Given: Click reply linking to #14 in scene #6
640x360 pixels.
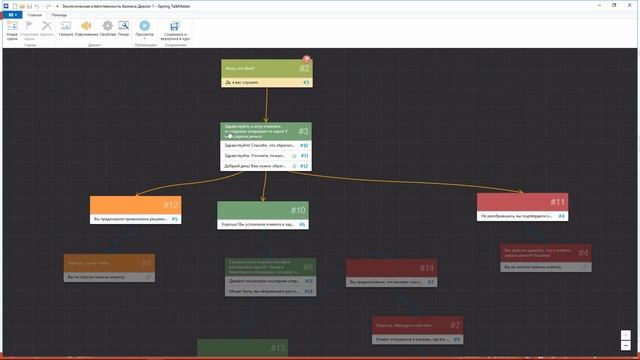Looking at the screenshot, I should point(271,291).
